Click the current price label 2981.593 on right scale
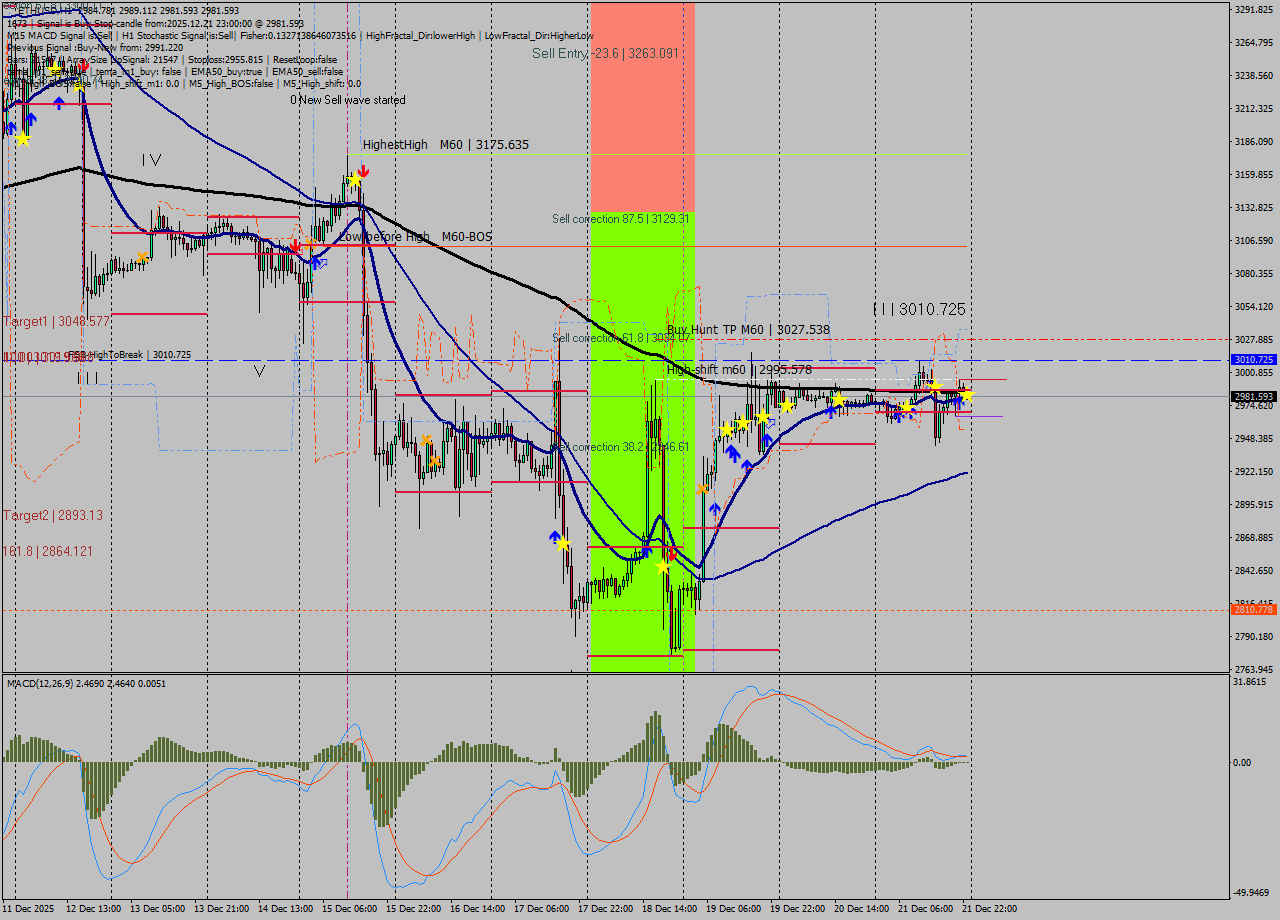Screen dimensions: 1280x920 tap(1252, 396)
